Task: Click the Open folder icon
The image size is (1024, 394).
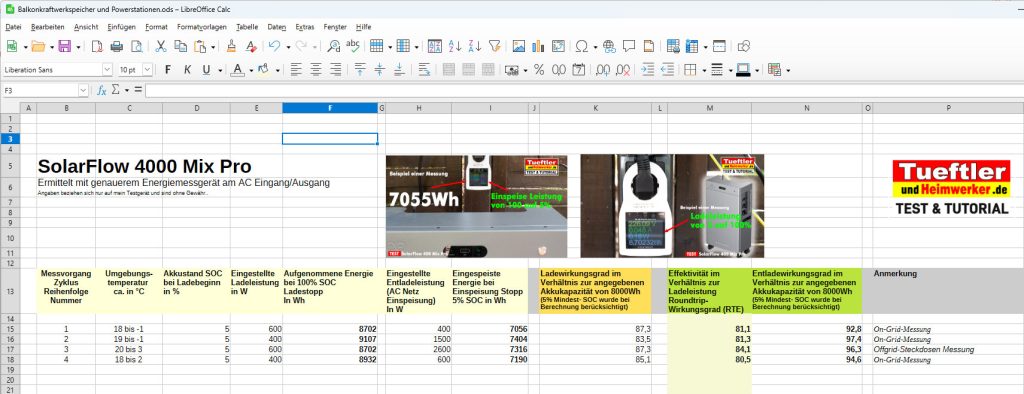Action: pos(38,46)
